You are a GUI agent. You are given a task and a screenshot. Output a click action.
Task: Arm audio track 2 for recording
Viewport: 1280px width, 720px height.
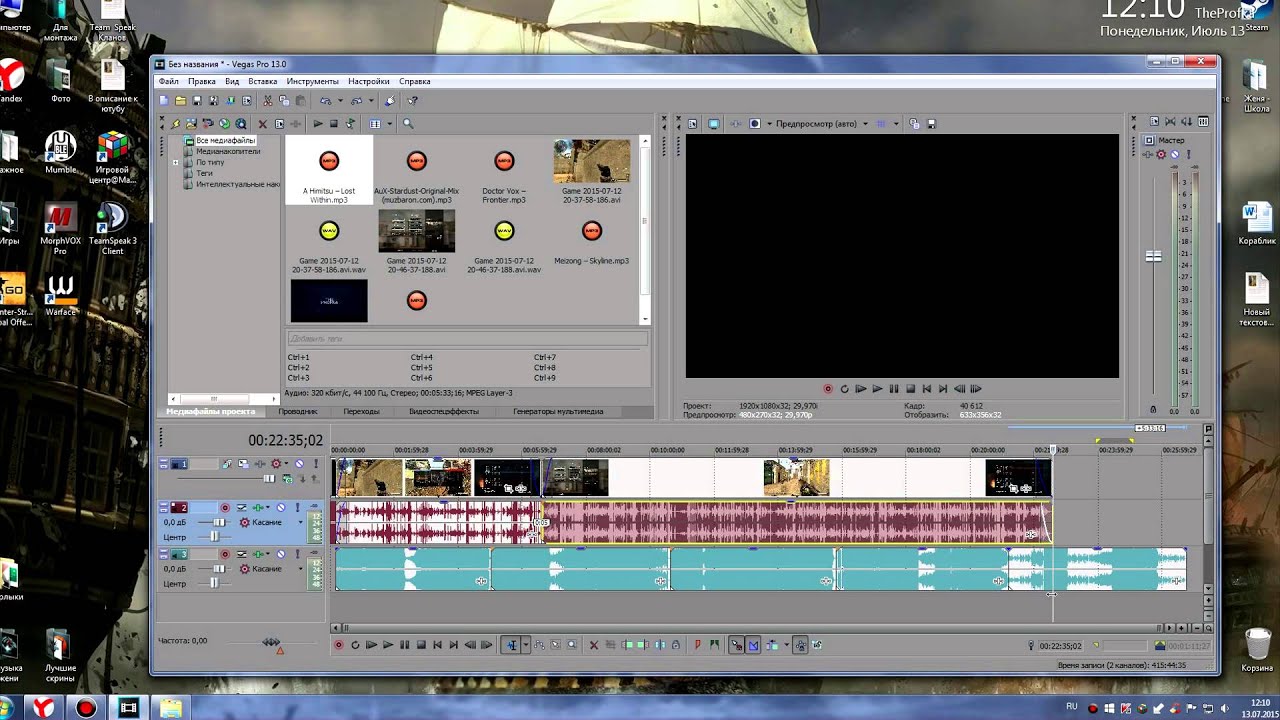click(225, 508)
